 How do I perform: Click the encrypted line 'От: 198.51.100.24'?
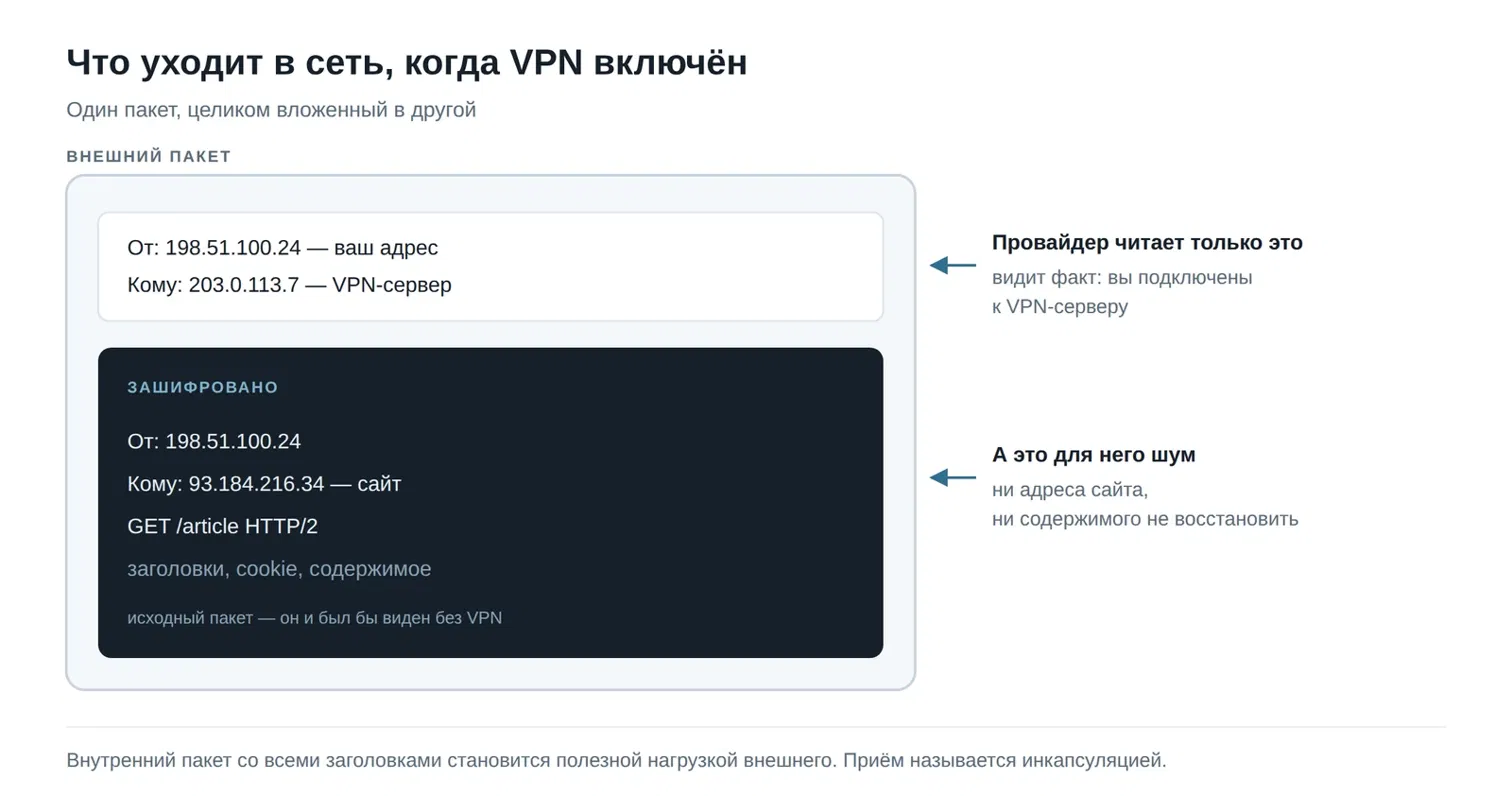(x=214, y=442)
